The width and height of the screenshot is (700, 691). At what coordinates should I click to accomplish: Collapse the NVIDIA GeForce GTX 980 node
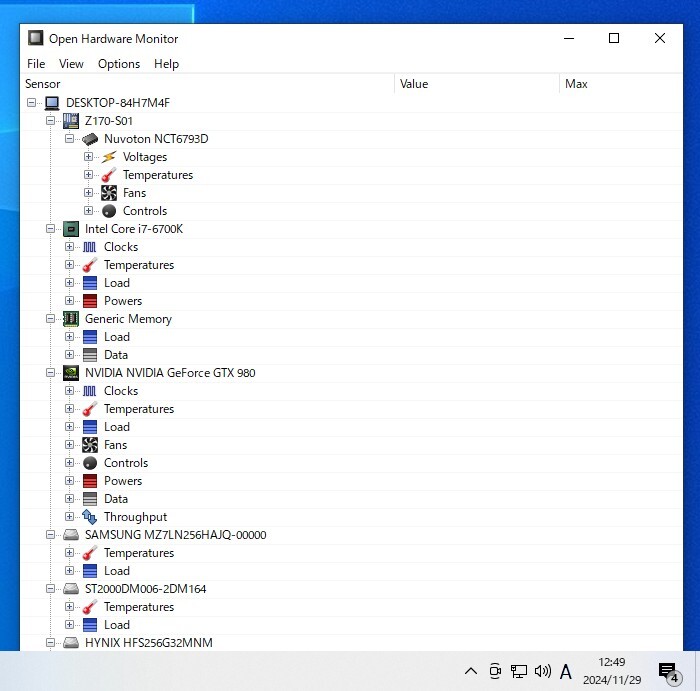tap(50, 373)
